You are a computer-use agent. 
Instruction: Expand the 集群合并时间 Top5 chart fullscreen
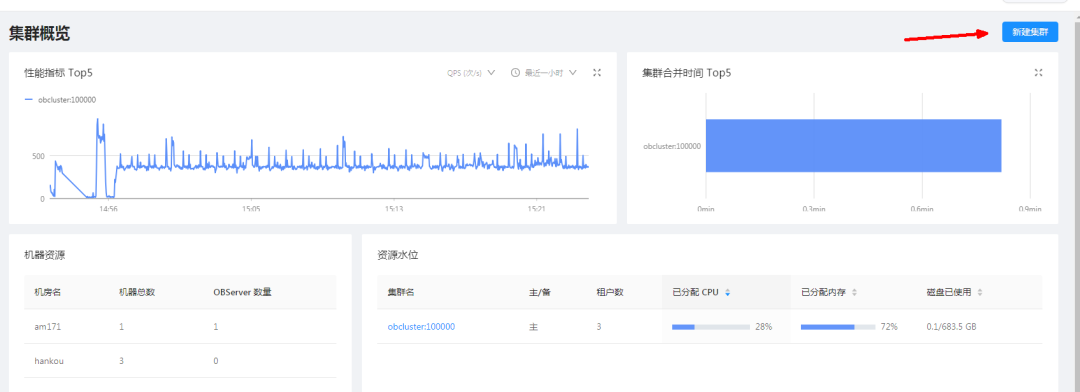click(1038, 72)
